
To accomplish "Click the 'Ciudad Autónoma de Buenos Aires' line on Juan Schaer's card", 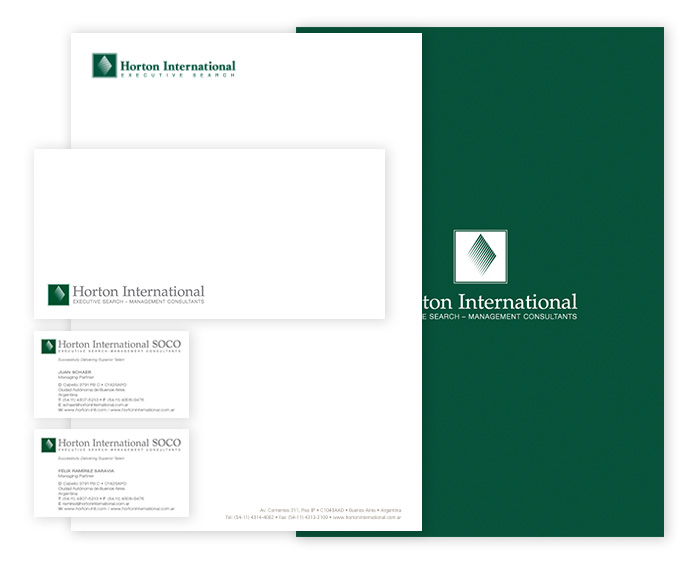I will [x=91, y=390].
